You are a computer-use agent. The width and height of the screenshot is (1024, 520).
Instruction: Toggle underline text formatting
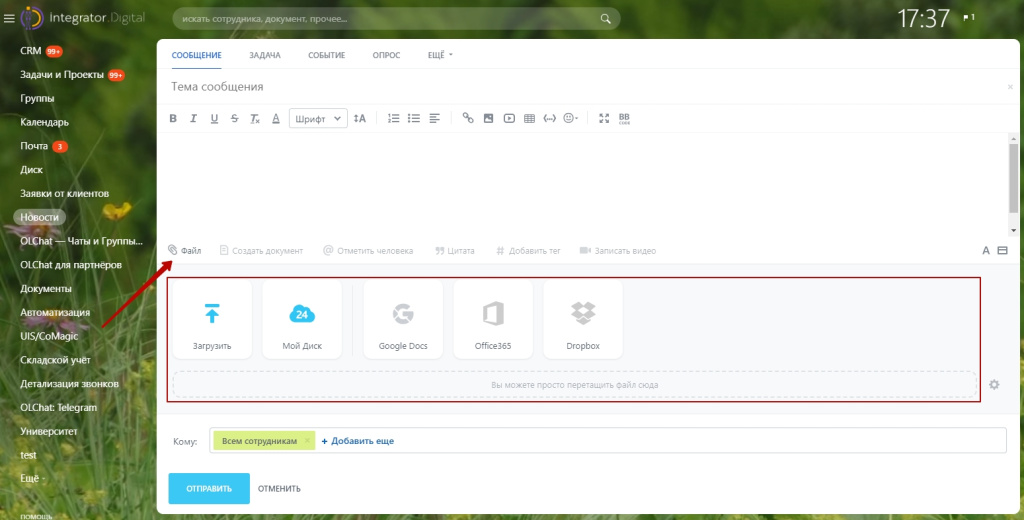214,118
